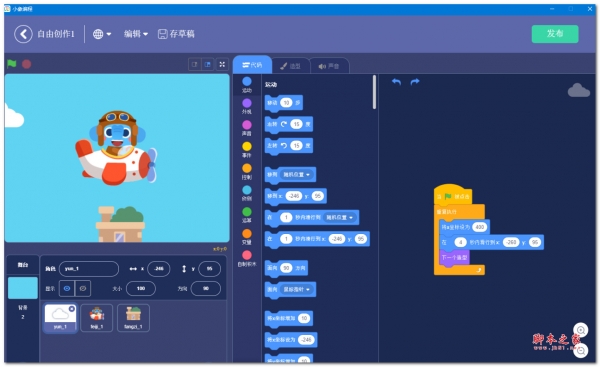600x367 pixels.
Task: Click the 将x坐标增加 10 block
Action: point(289,319)
